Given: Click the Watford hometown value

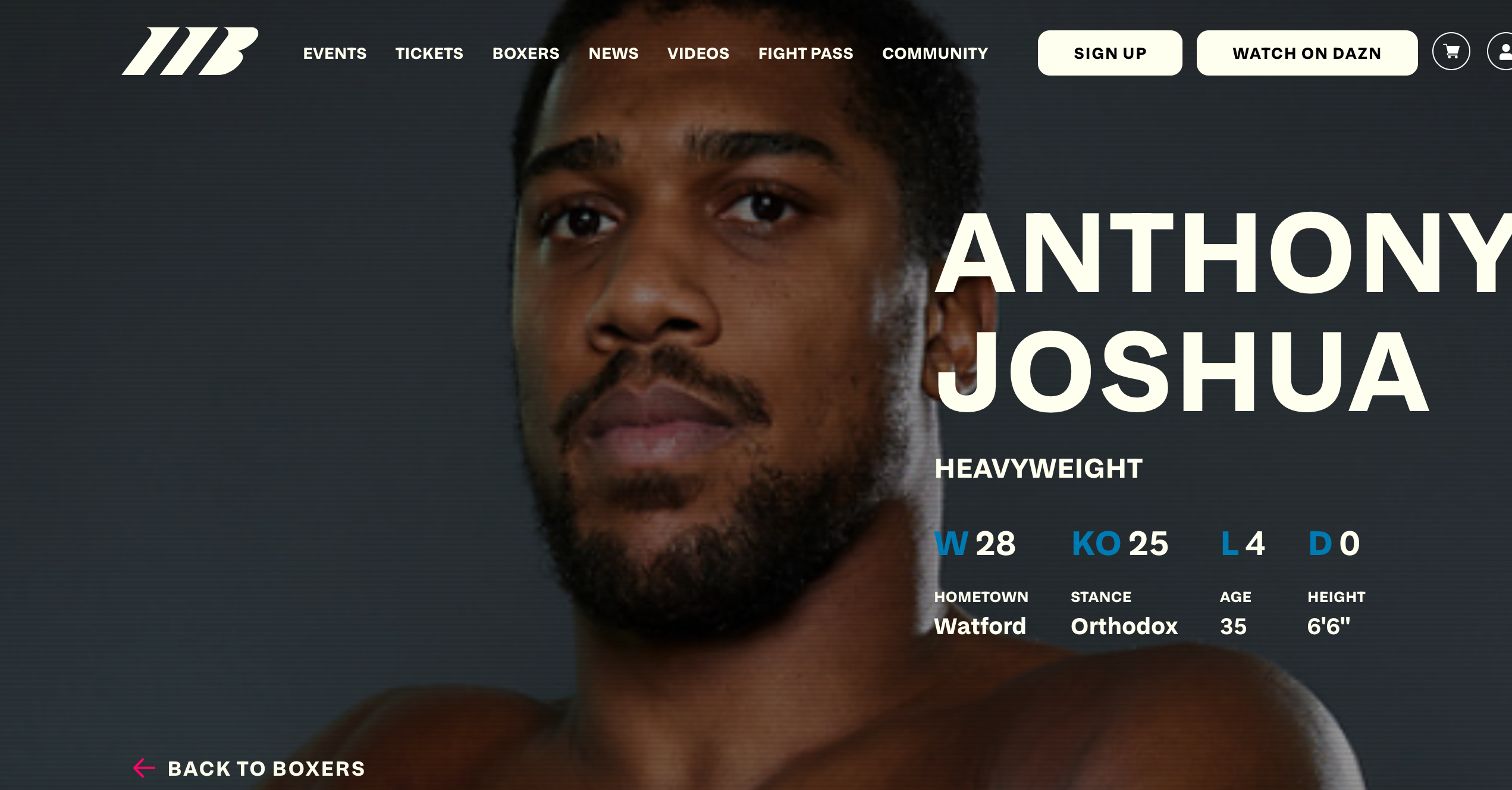Looking at the screenshot, I should pos(980,626).
